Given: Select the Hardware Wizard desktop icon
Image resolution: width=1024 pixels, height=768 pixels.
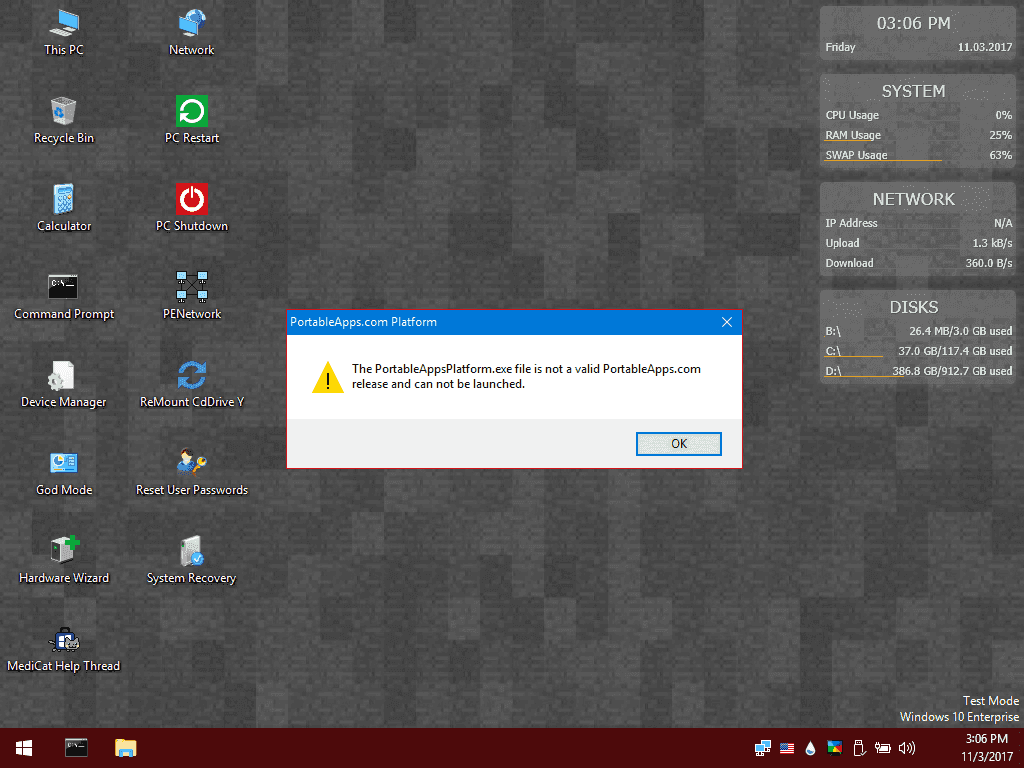Looking at the screenshot, I should [64, 560].
